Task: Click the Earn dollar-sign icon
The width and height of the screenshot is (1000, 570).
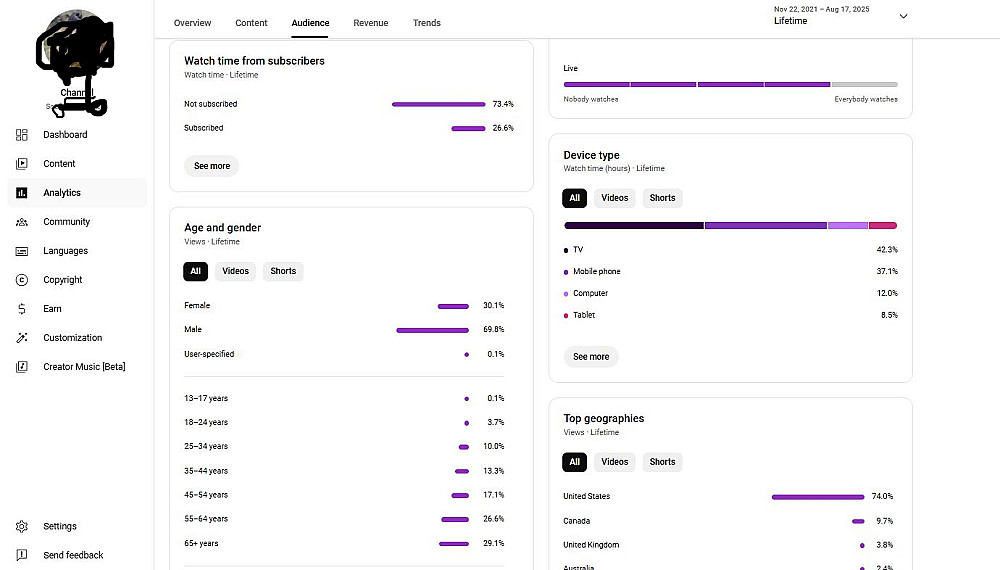Action: [22, 309]
